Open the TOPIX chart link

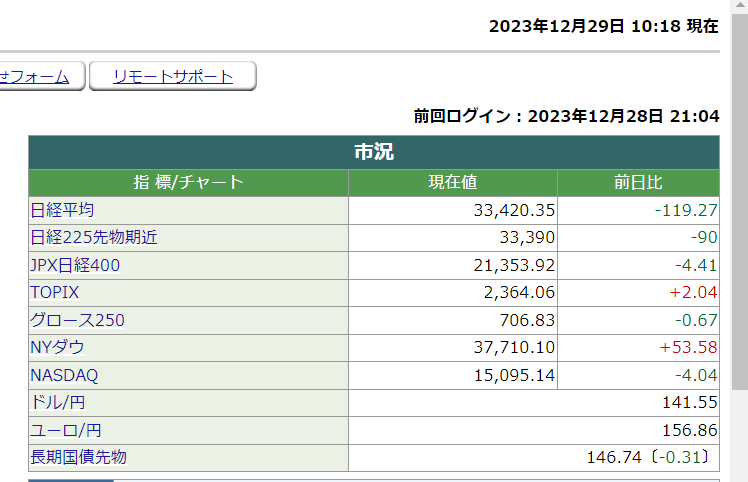coord(55,293)
